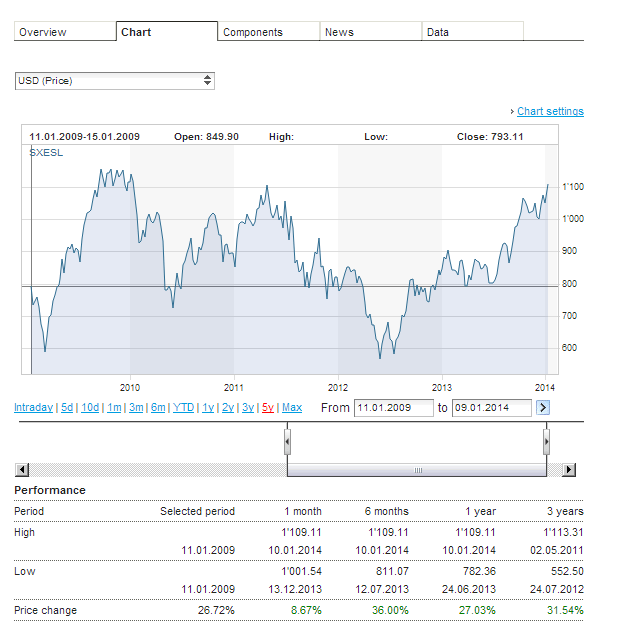Select the YTD time range
Viewport: 621px width, 631px height.
click(184, 408)
